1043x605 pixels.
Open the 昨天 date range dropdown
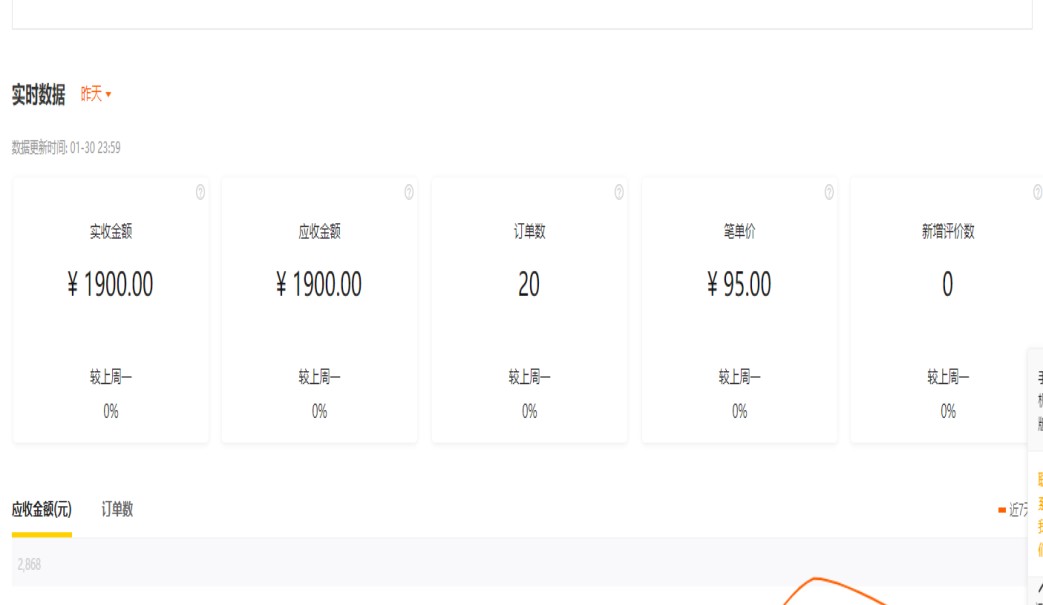tap(96, 94)
